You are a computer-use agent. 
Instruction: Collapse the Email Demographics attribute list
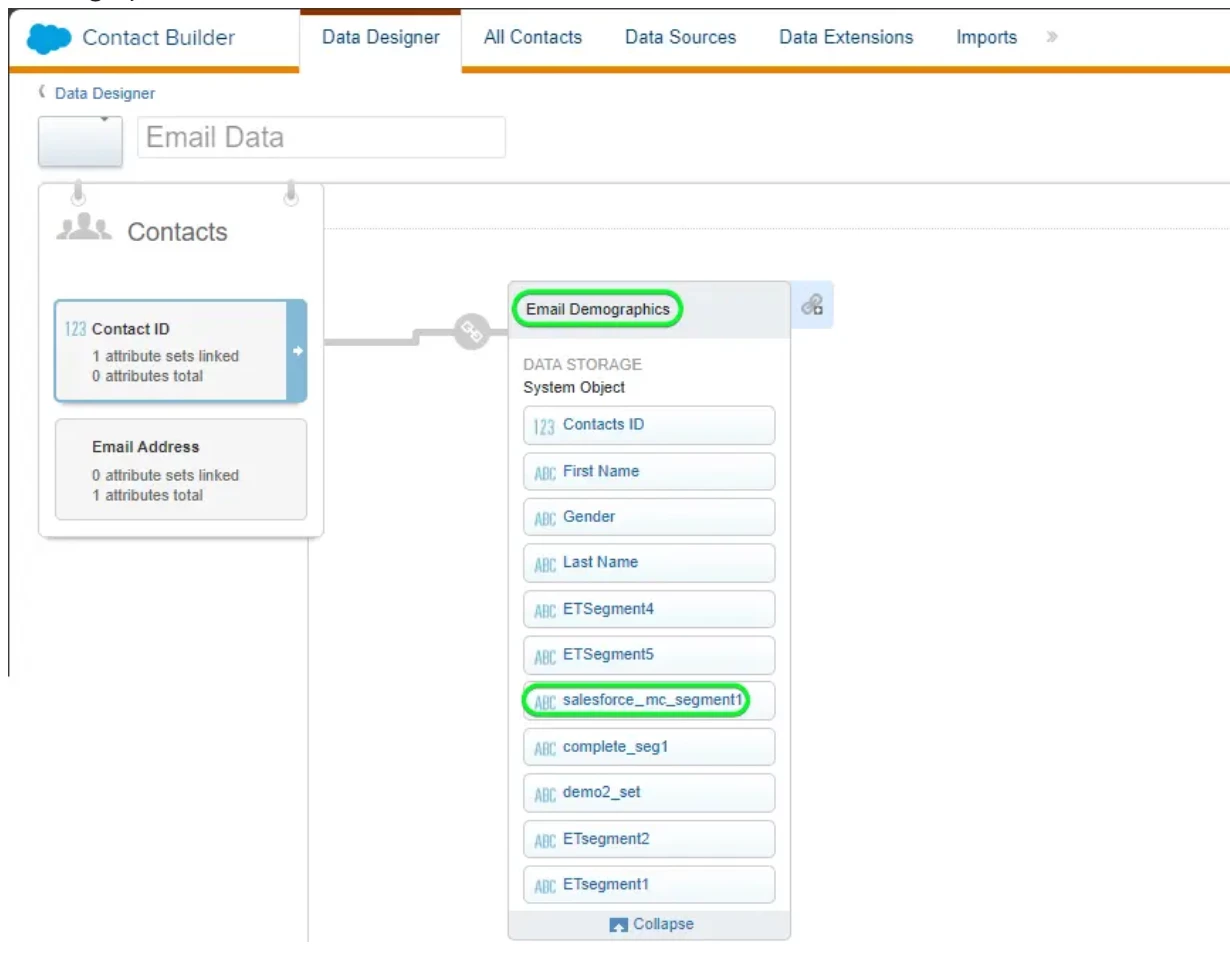[x=651, y=924]
